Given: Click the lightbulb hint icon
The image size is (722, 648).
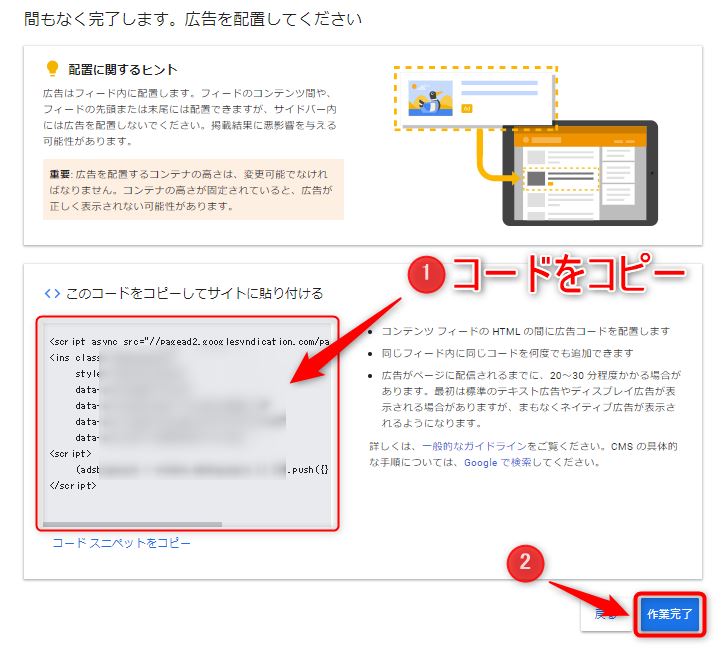Looking at the screenshot, I should pyautogui.click(x=52, y=69).
